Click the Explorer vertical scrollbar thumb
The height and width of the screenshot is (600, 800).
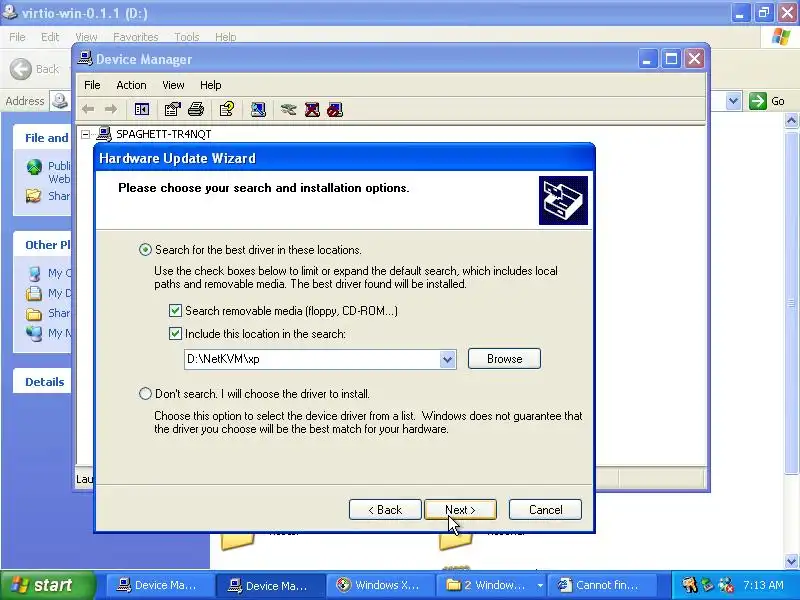click(x=791, y=302)
